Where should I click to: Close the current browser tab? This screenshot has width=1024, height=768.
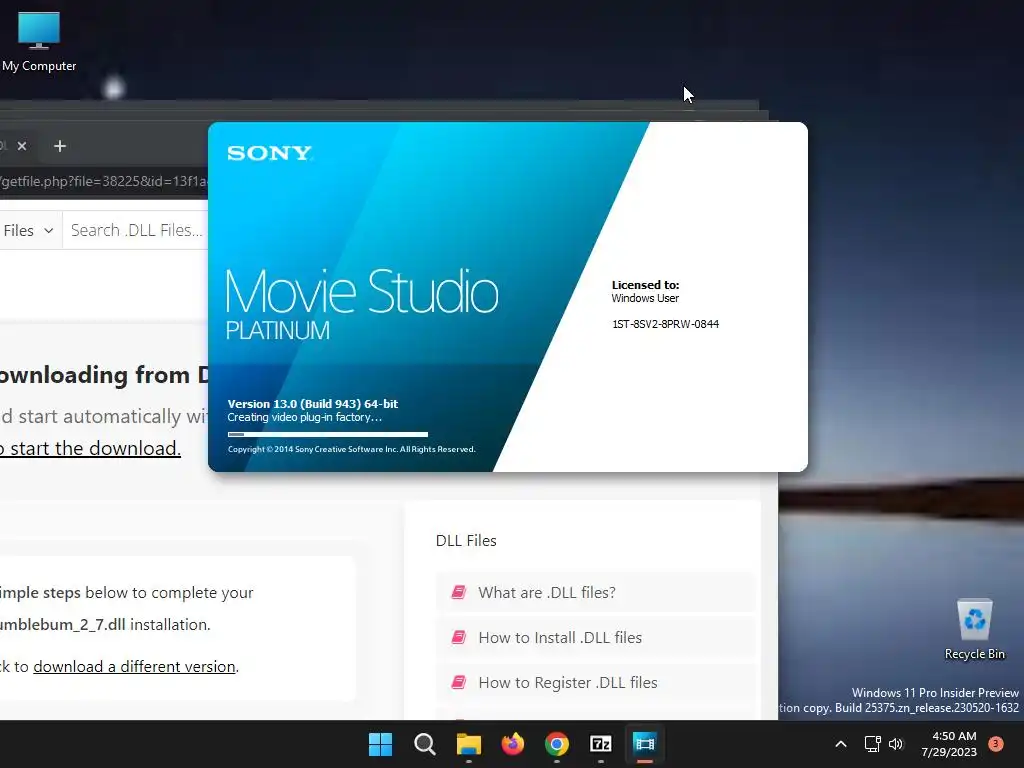(x=22, y=146)
